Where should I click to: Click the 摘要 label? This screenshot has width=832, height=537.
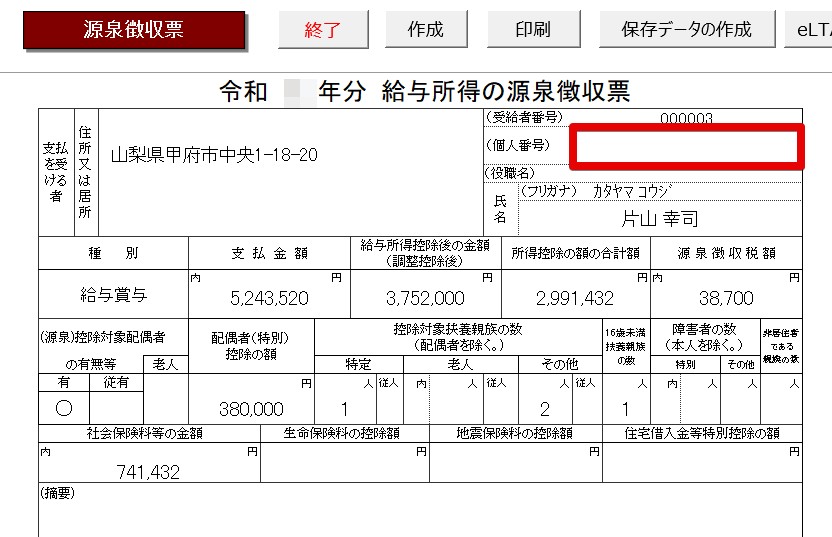57,493
